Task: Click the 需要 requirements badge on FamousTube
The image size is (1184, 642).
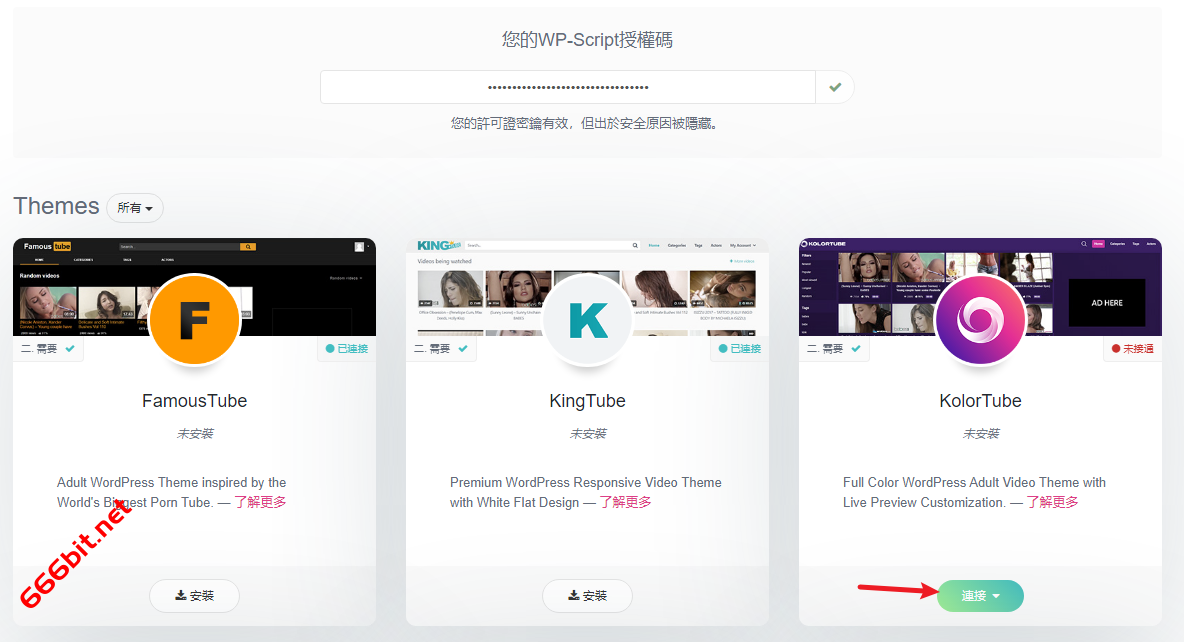Action: (48, 348)
